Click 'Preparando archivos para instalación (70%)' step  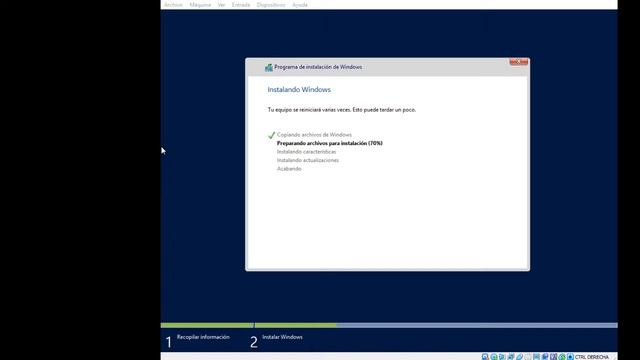pos(330,143)
